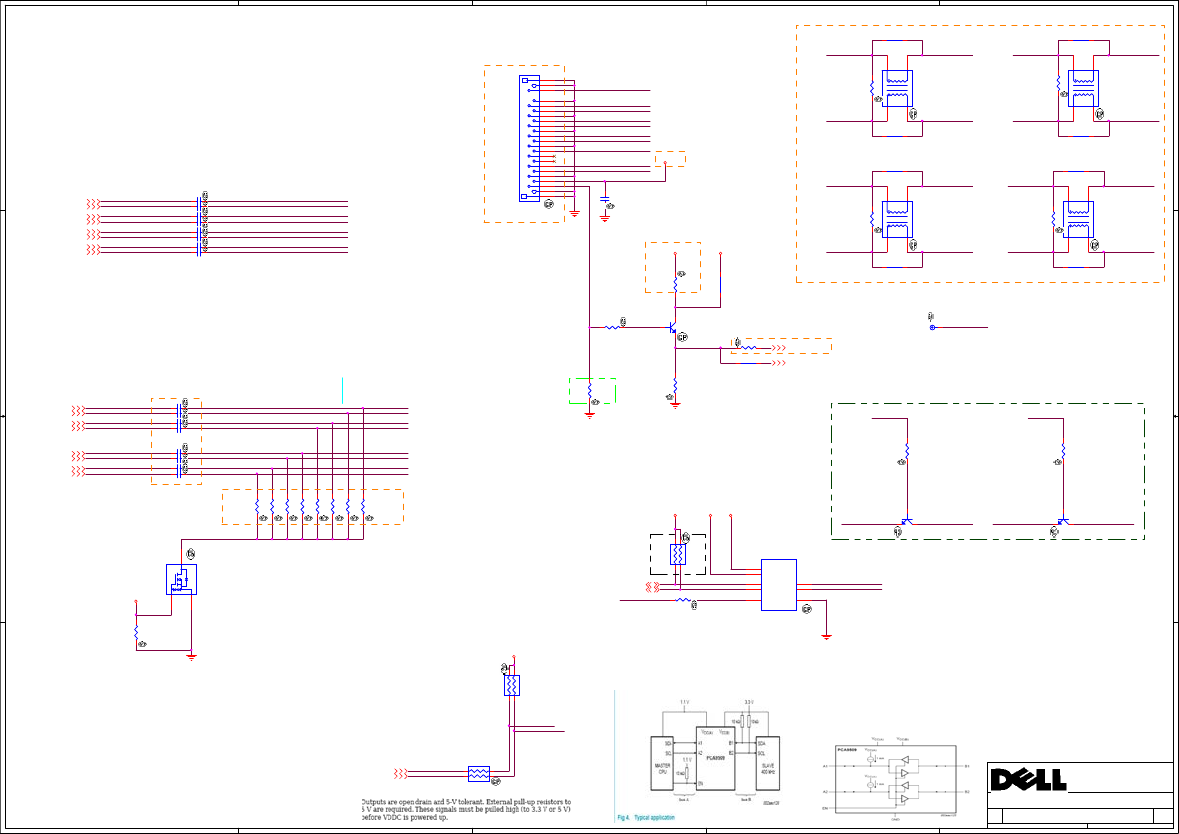Select the resistor inside the bright green dashed box
The image size is (1179, 834).
[590, 391]
